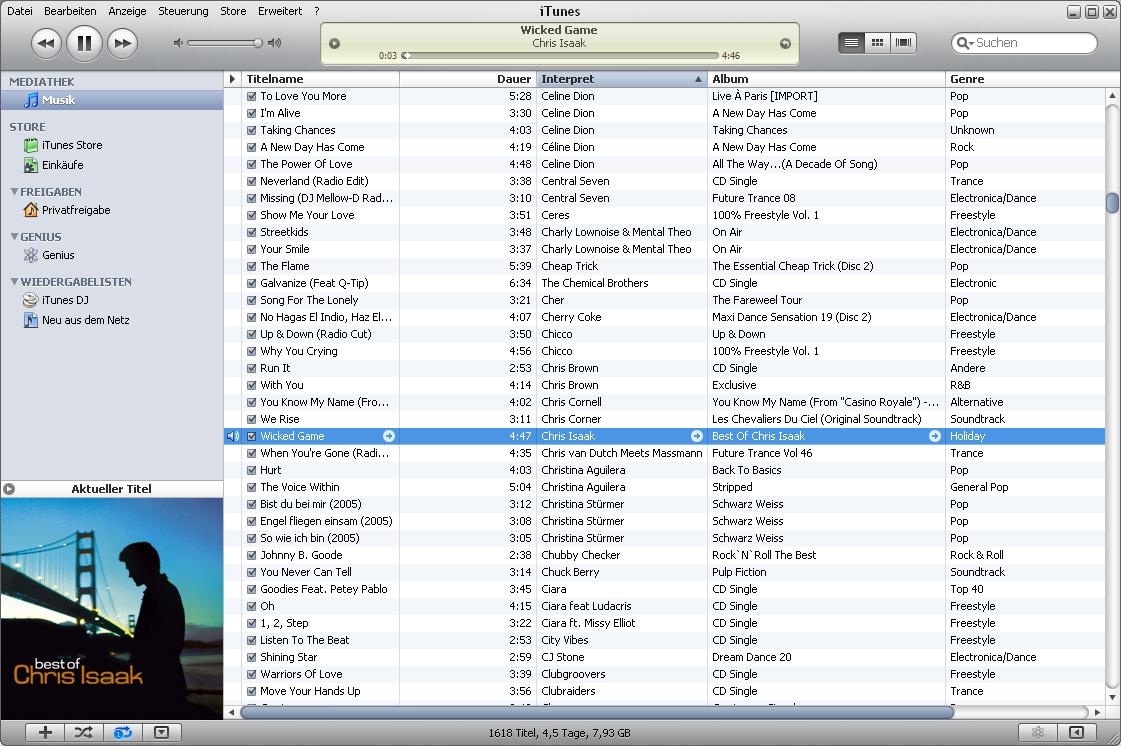
Task: Open the search field dropdown magnifier
Action: point(965,44)
